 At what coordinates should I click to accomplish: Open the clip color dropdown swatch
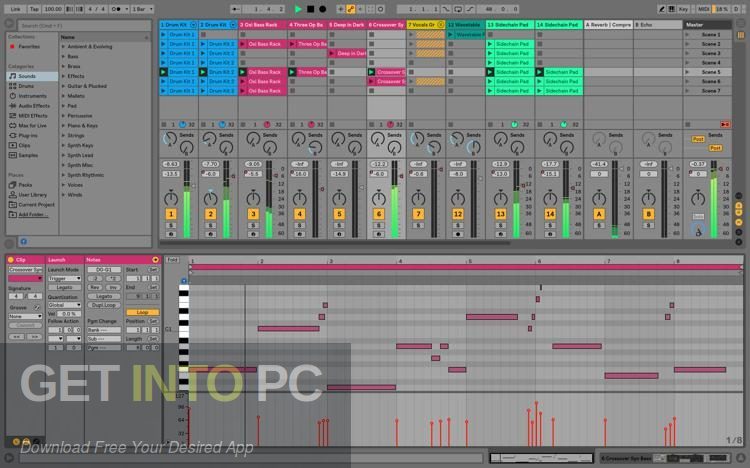25,279
